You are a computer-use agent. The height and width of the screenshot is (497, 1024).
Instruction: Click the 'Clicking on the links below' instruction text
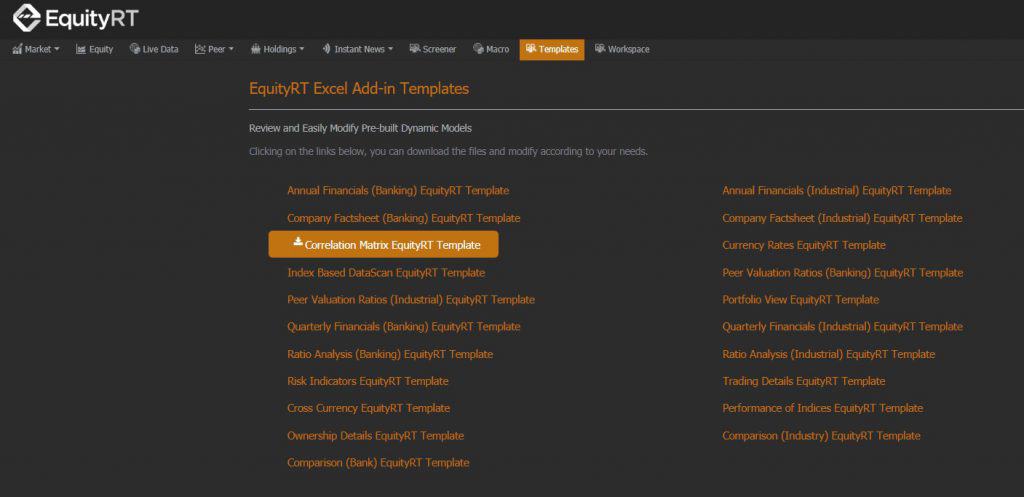[448, 152]
